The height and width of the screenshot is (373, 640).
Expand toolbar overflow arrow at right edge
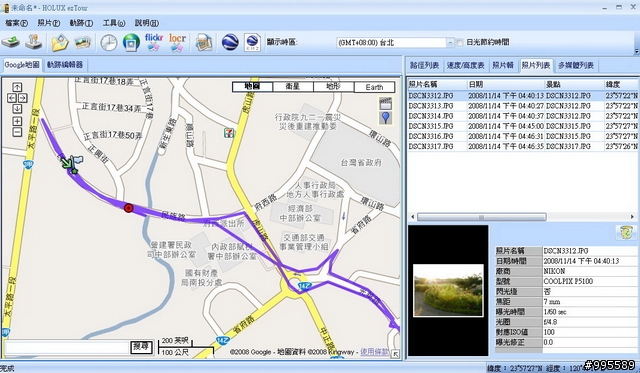[637, 51]
